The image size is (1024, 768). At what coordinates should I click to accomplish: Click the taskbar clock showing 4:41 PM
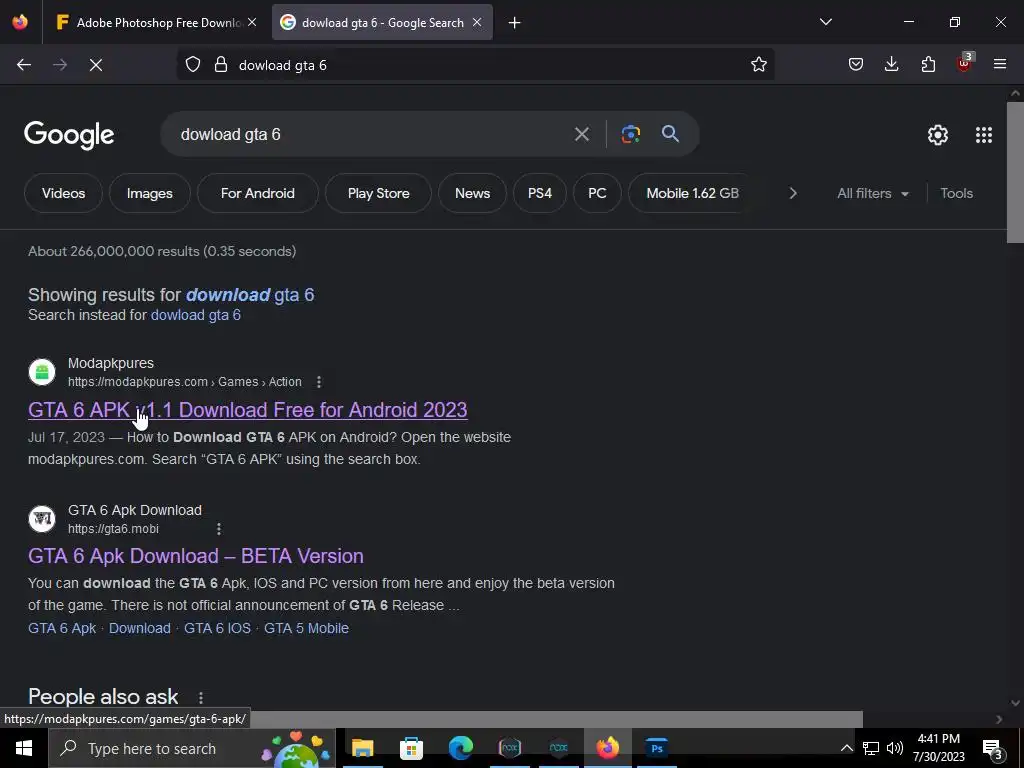(938, 748)
